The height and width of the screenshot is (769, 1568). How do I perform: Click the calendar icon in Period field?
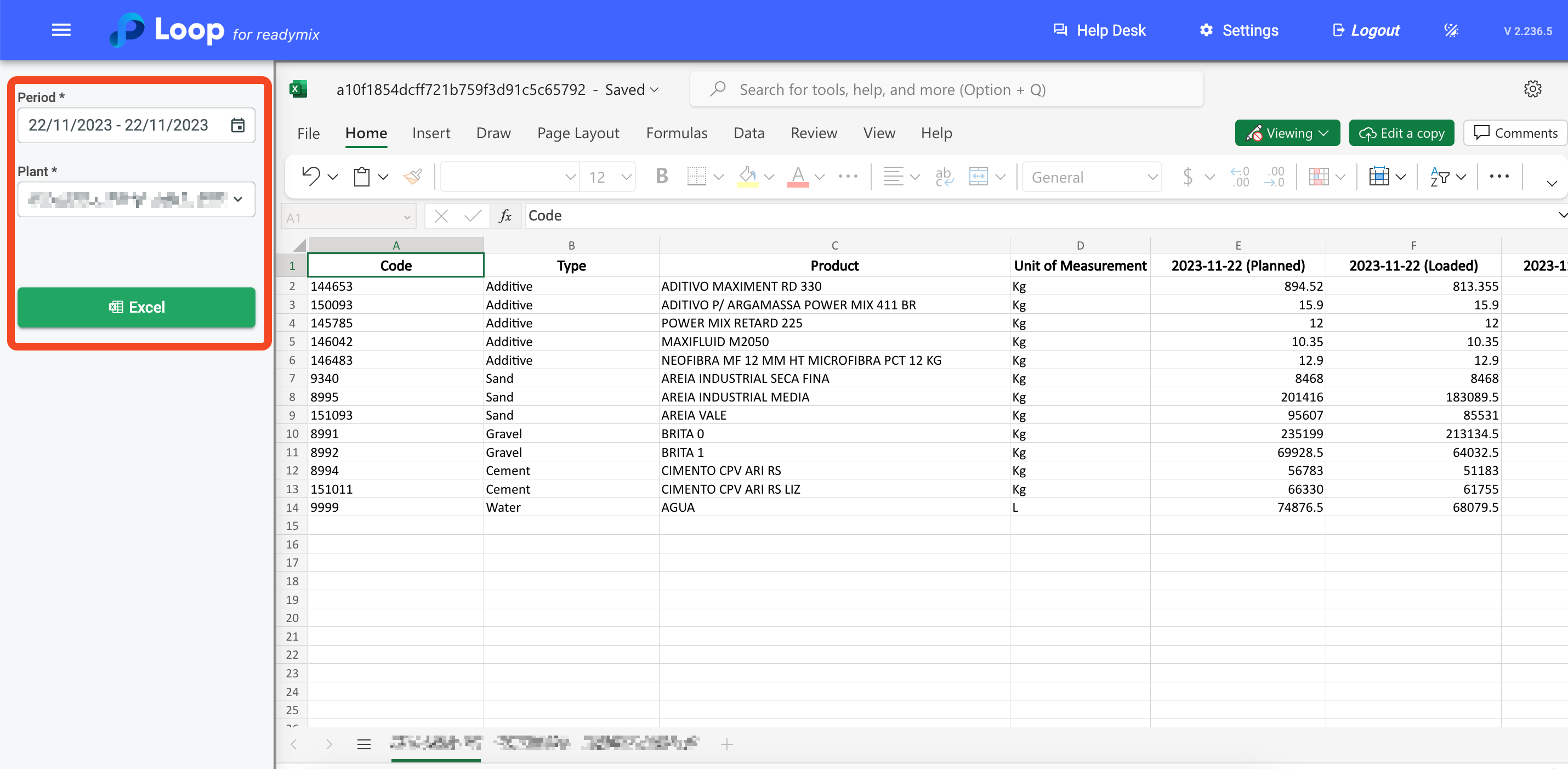click(237, 125)
